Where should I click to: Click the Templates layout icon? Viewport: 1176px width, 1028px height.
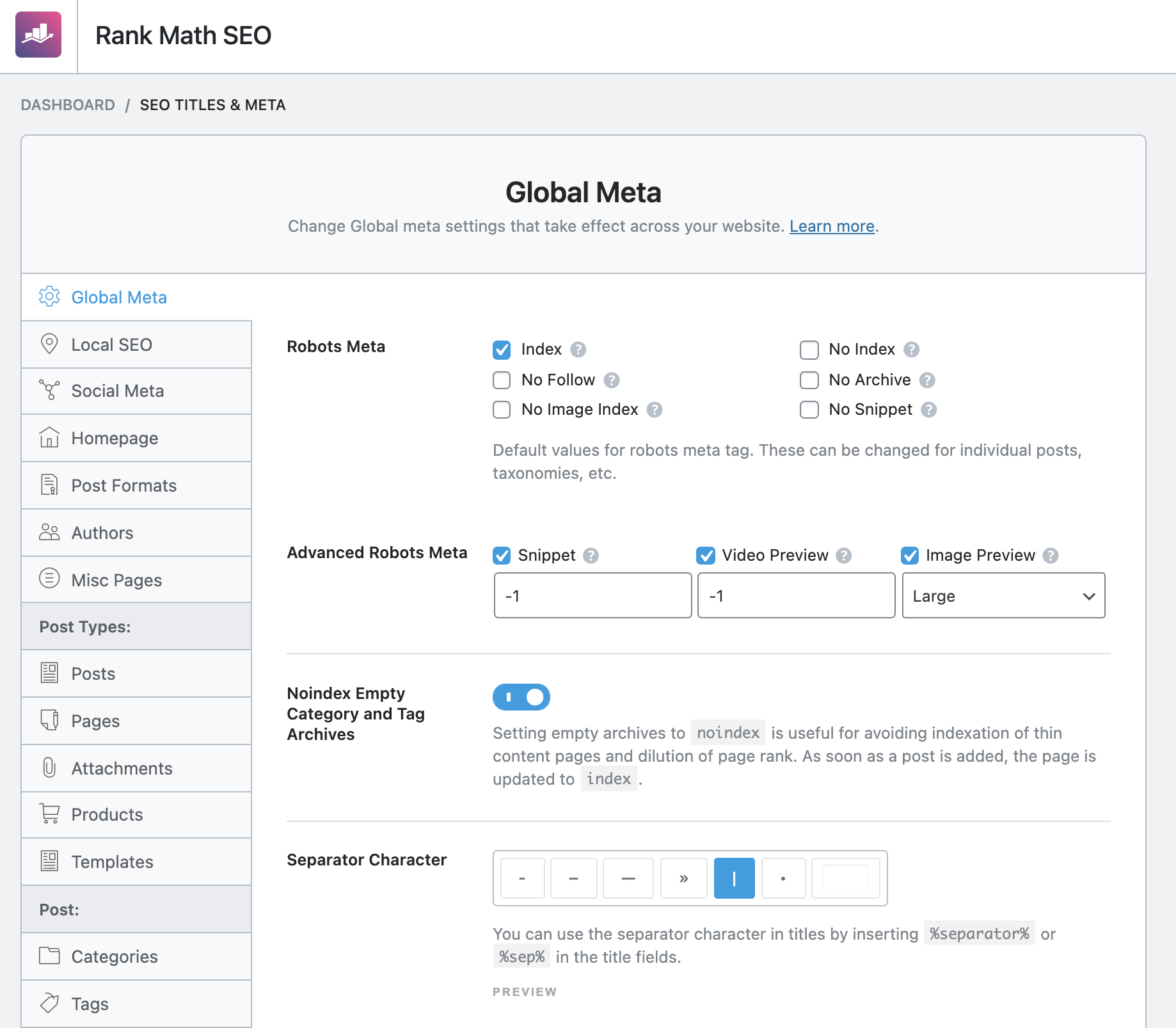49,861
